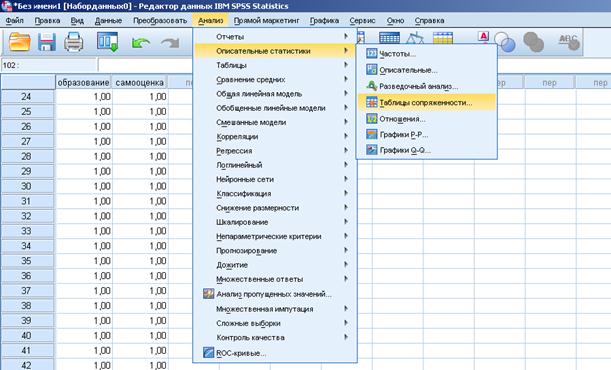Image resolution: width=611 pixels, height=370 pixels.
Task: Open the Данные menu
Action: point(108,20)
